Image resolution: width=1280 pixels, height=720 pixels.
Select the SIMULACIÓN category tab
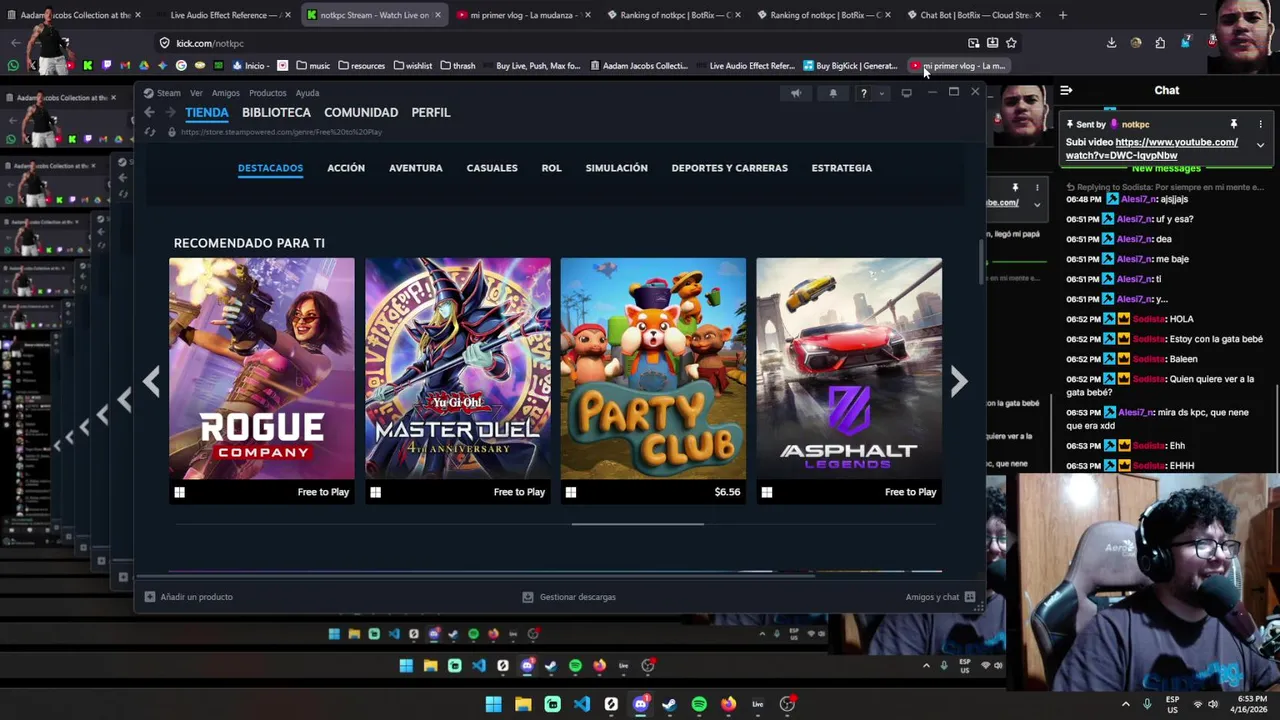click(616, 168)
